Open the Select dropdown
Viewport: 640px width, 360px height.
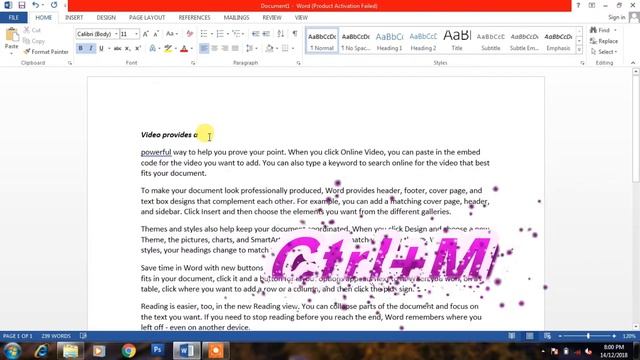(604, 52)
